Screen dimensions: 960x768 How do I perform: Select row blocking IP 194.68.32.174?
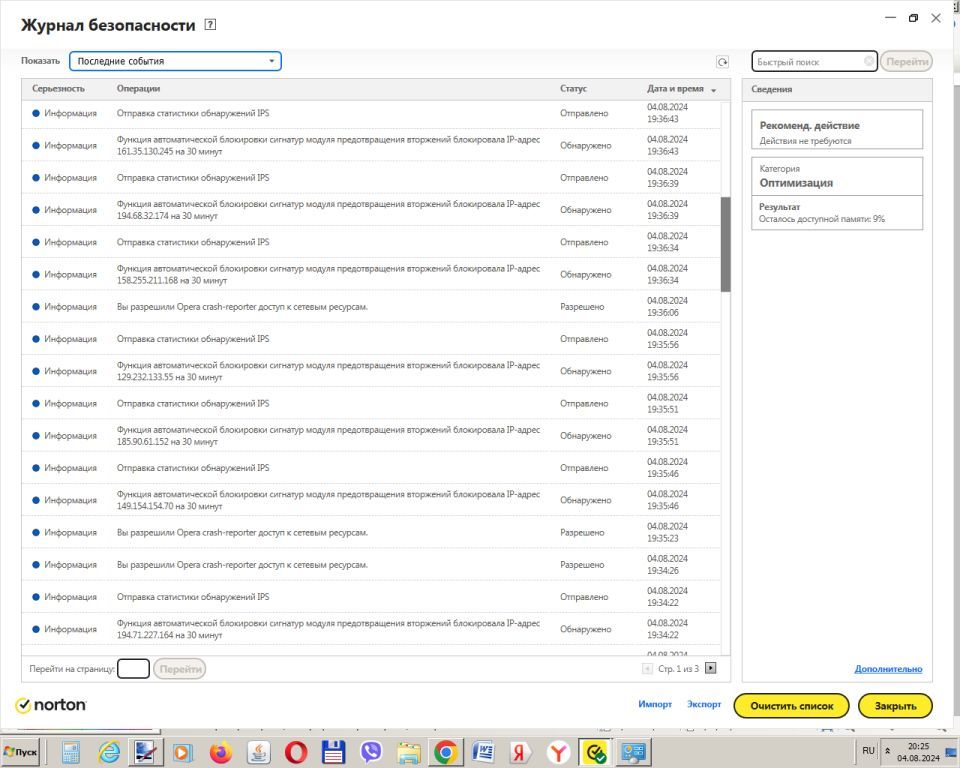(371, 209)
